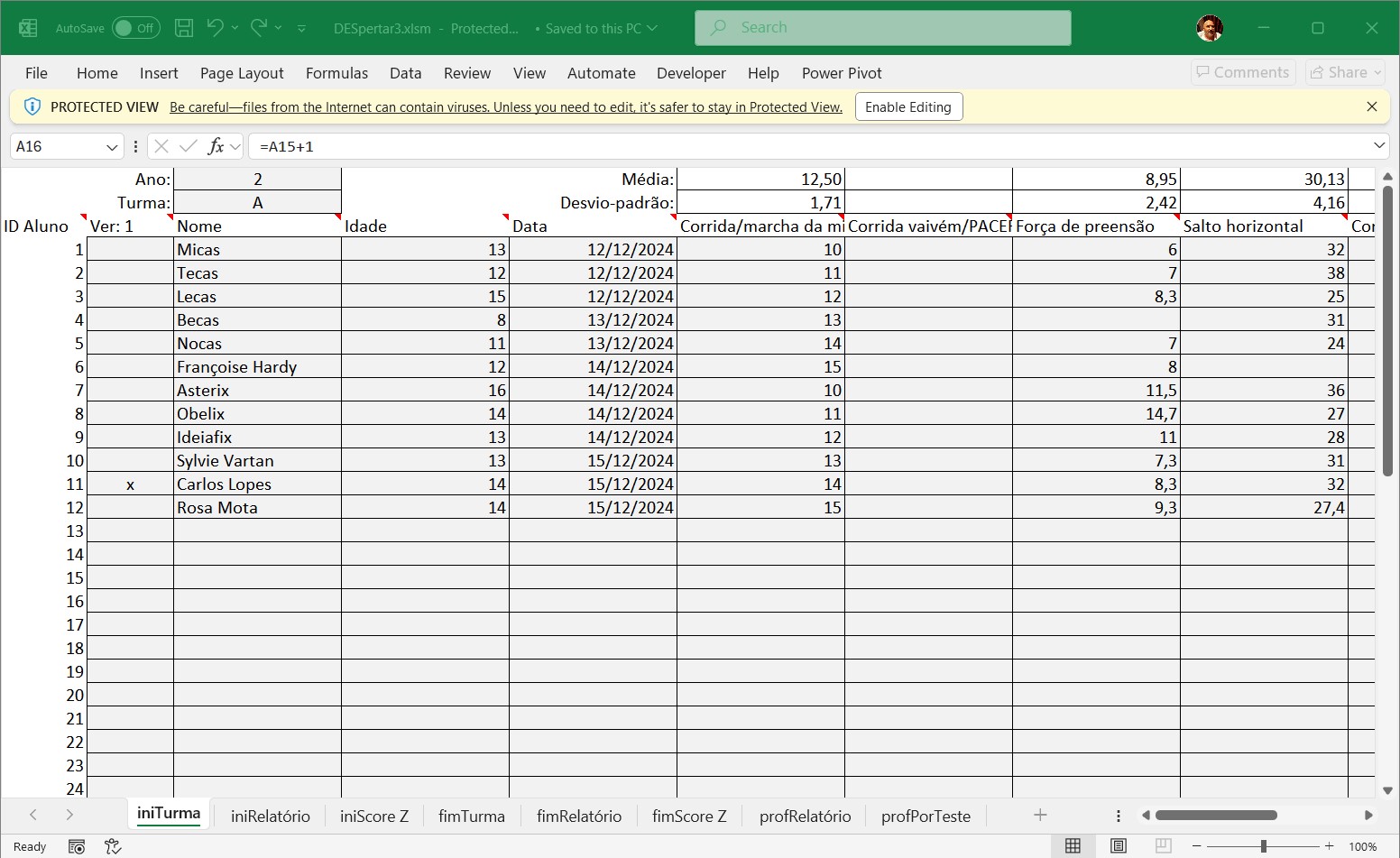
Task: Click the Name Box showing A16
Action: pos(56,146)
